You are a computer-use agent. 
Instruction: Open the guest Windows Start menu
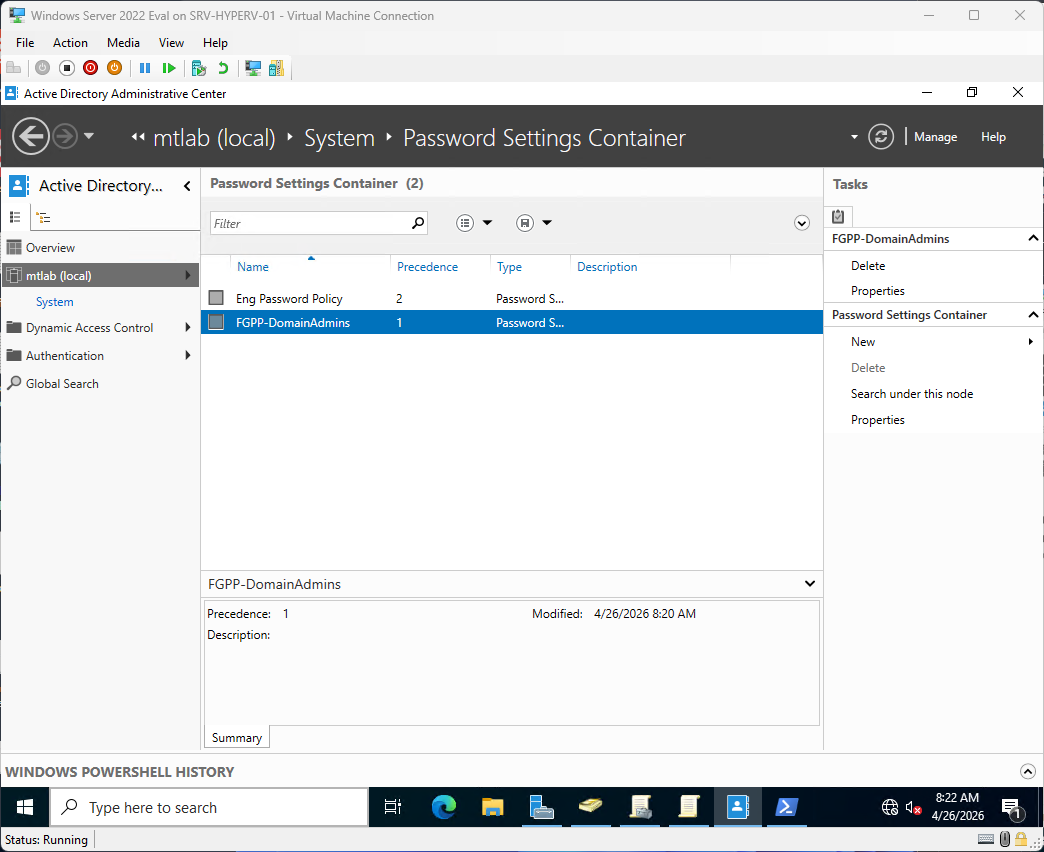[25, 807]
